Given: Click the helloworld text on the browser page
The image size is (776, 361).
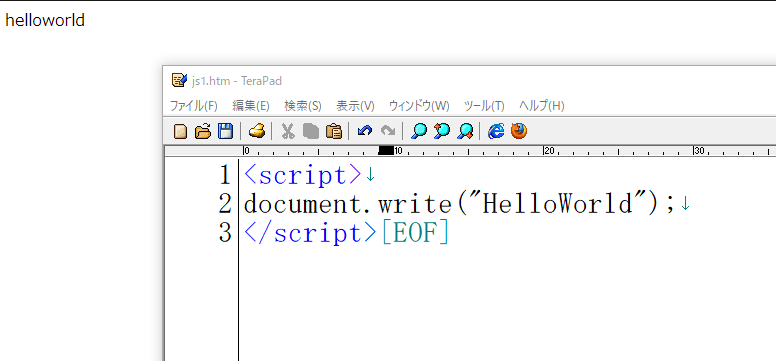Looking at the screenshot, I should [x=45, y=20].
